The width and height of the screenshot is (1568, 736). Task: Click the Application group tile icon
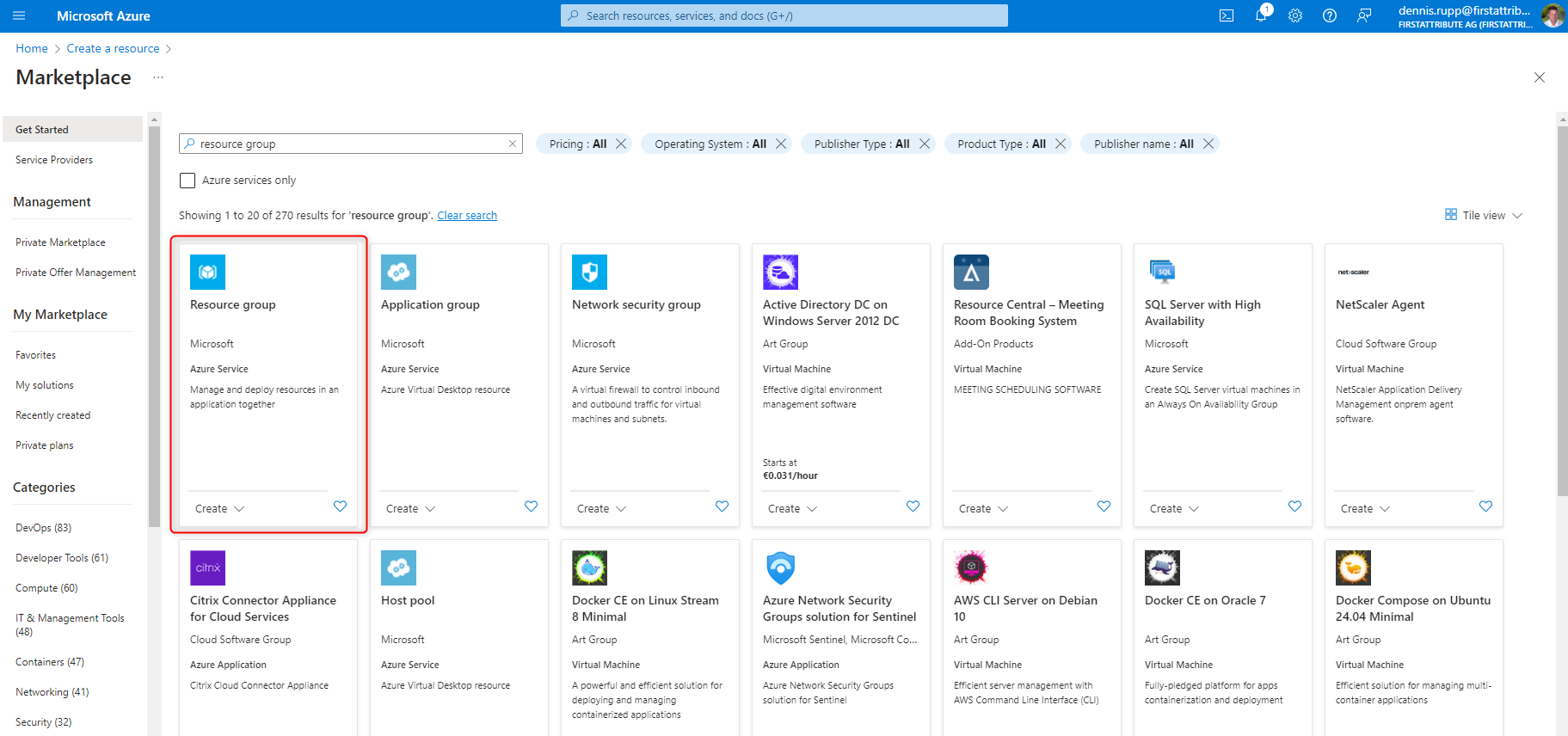(x=398, y=272)
